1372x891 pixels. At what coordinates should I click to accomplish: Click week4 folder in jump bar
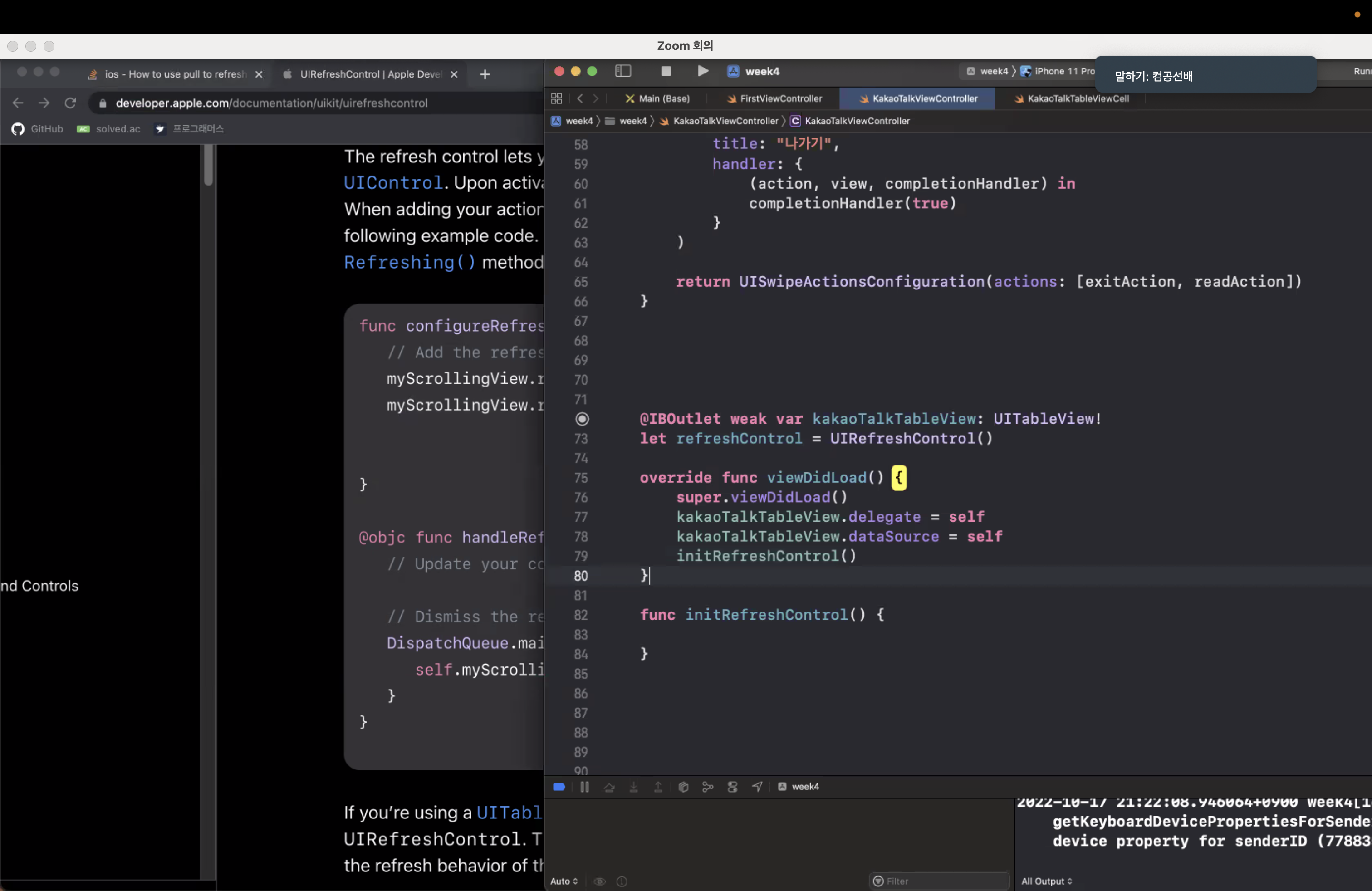626,121
